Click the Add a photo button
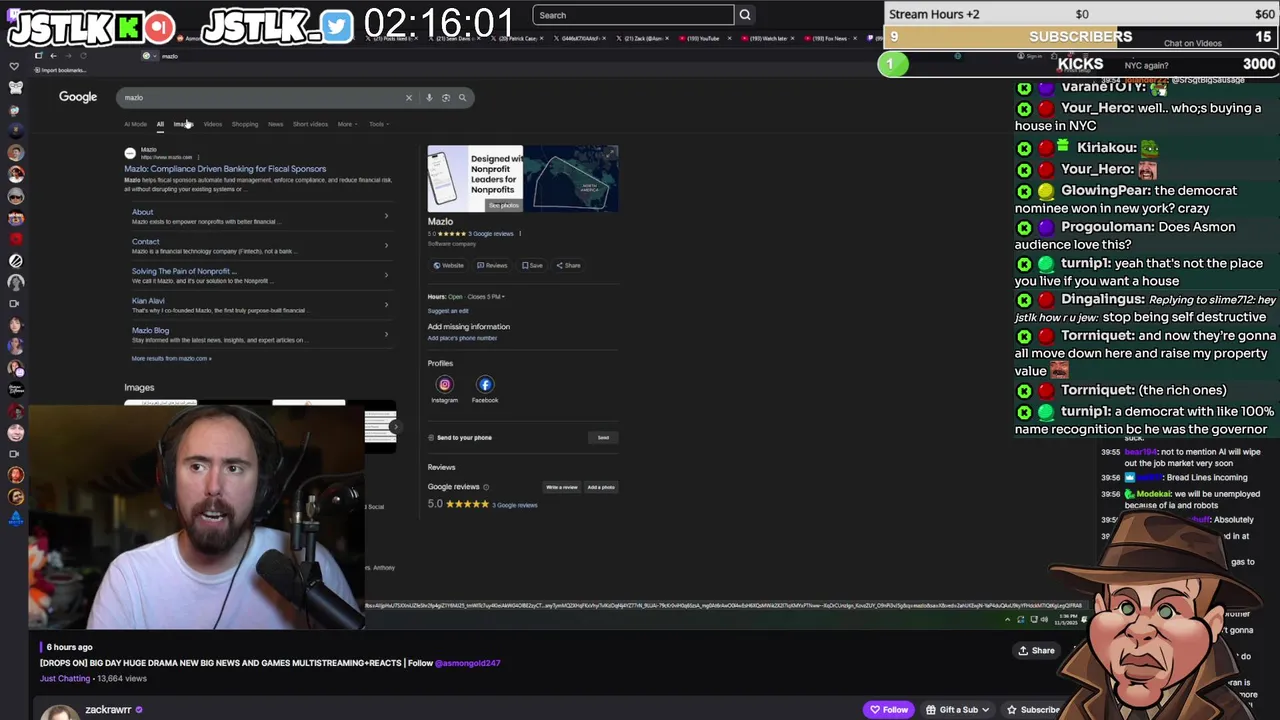This screenshot has width=1280, height=720. pyautogui.click(x=601, y=487)
